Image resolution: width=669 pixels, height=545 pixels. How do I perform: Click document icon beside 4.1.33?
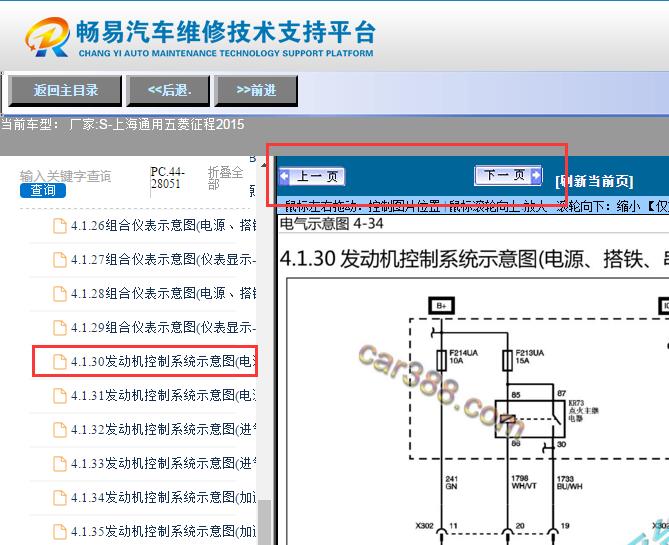[x=60, y=464]
